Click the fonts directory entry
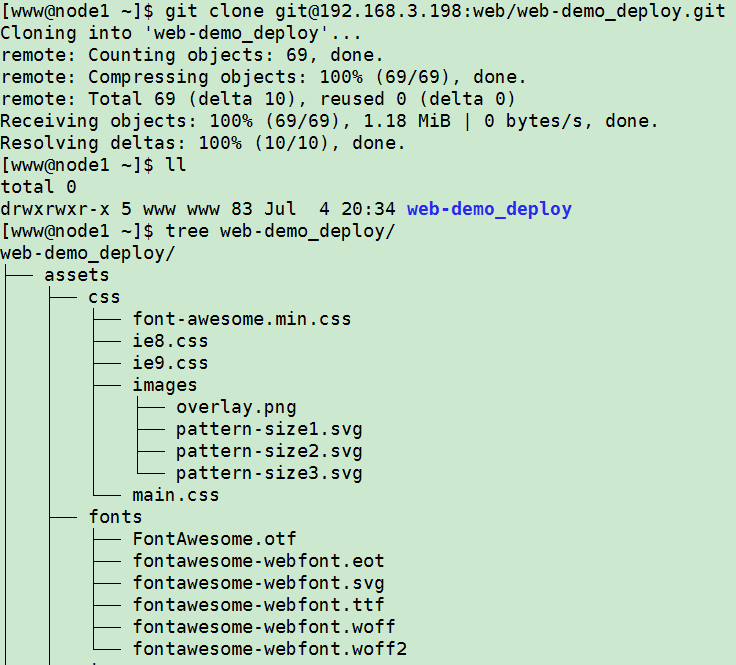This screenshot has width=736, height=665. pos(115,517)
